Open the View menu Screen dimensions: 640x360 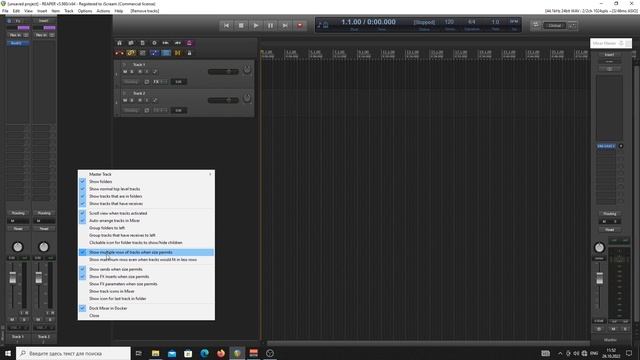28,11
